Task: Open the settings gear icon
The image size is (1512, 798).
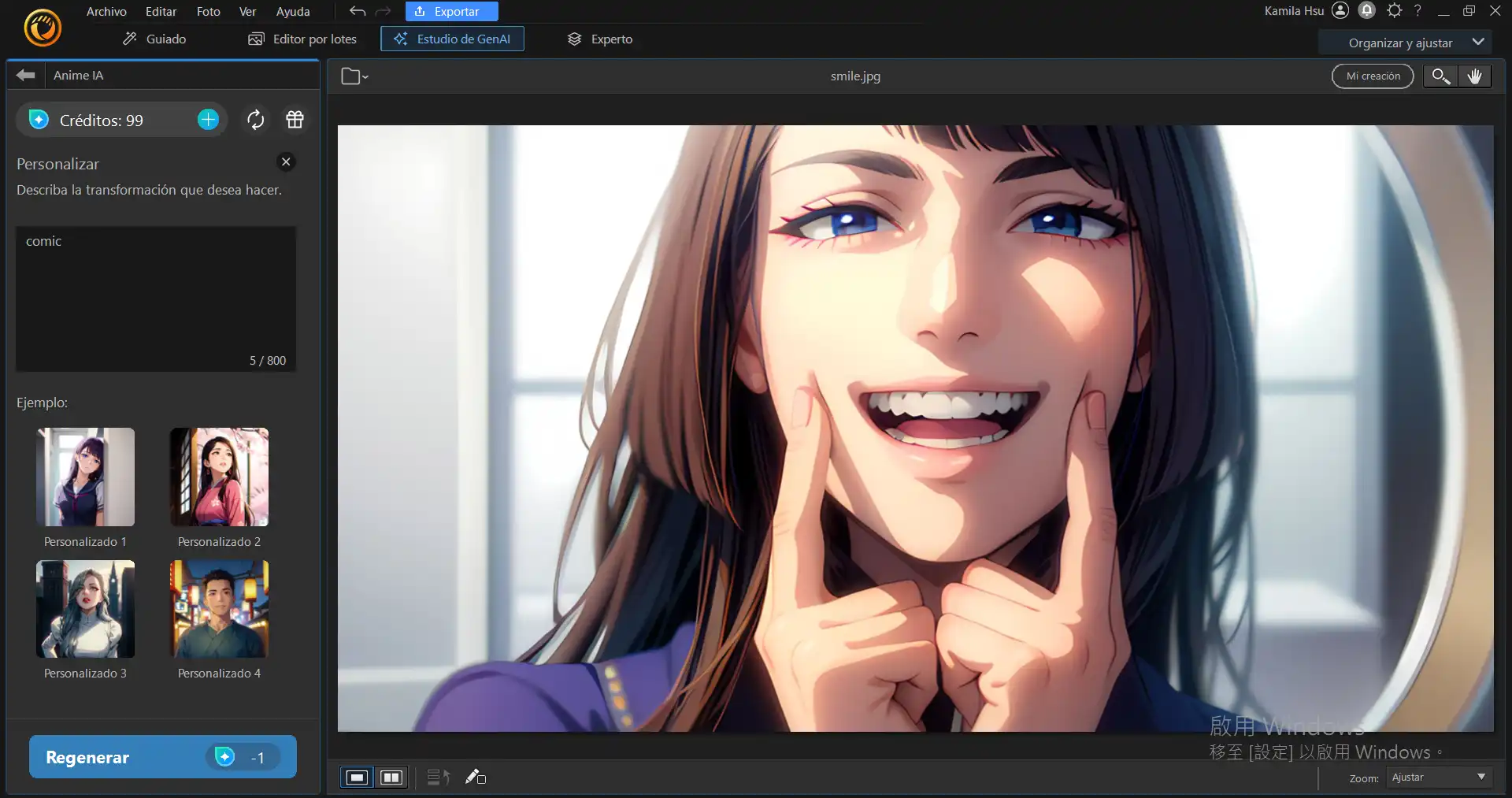Action: click(1394, 10)
